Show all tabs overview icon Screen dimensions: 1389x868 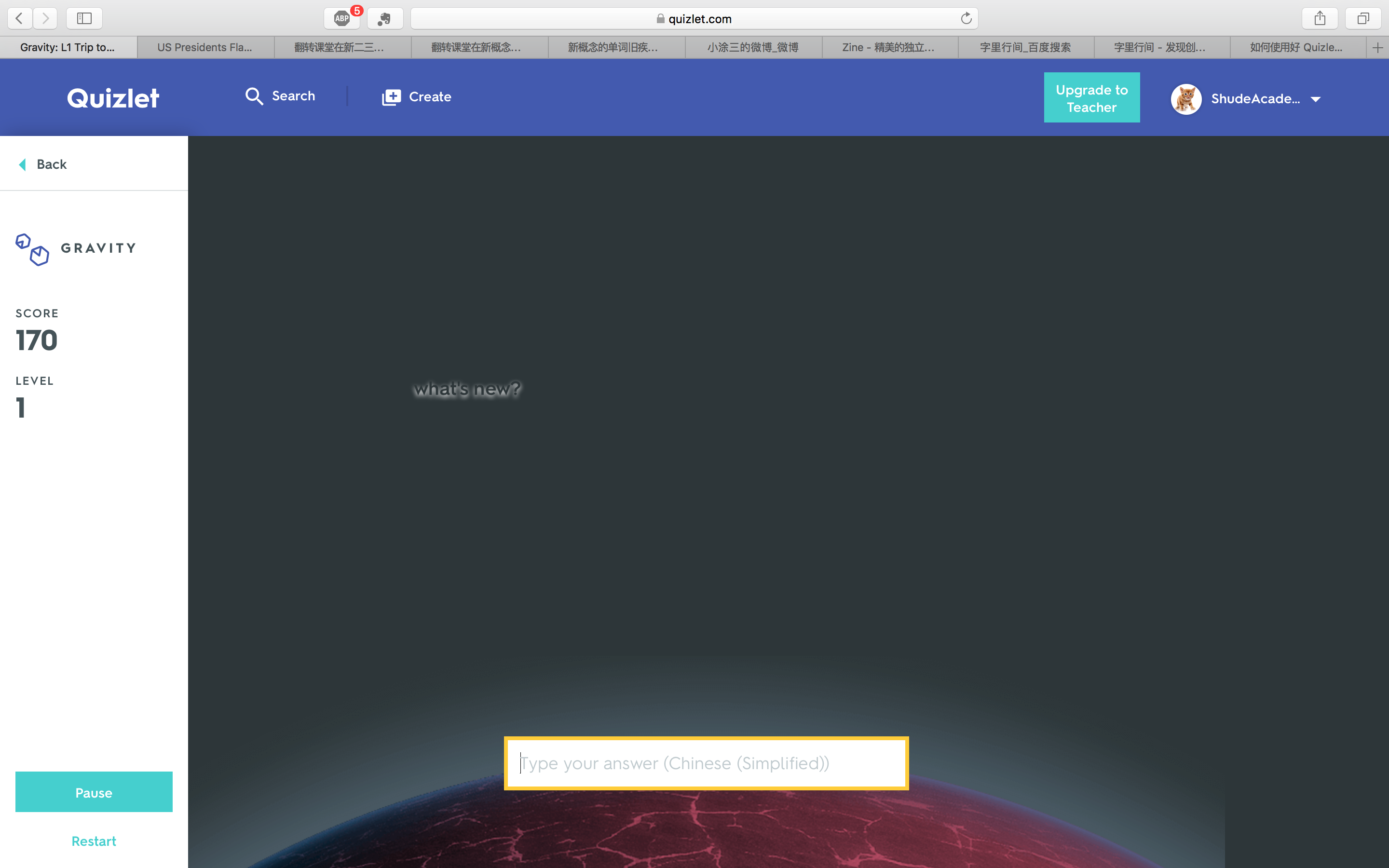[1362, 18]
